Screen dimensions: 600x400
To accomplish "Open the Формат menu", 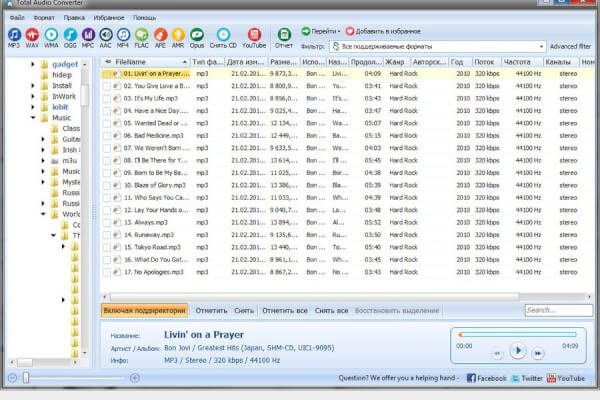I will pos(44,18).
